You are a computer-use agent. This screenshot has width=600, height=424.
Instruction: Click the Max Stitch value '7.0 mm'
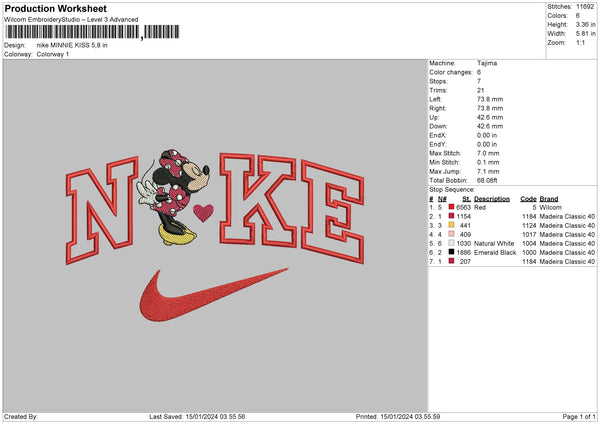coord(488,153)
